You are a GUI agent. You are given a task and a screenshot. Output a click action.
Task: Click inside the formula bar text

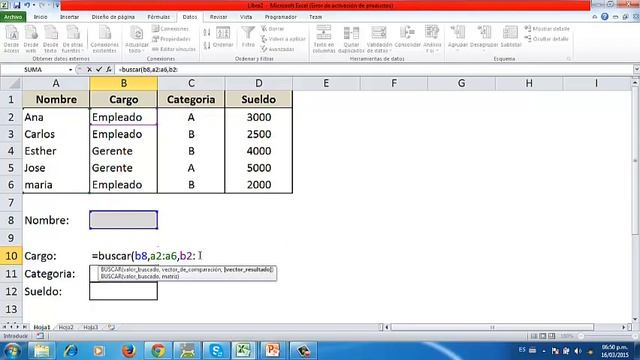point(149,69)
